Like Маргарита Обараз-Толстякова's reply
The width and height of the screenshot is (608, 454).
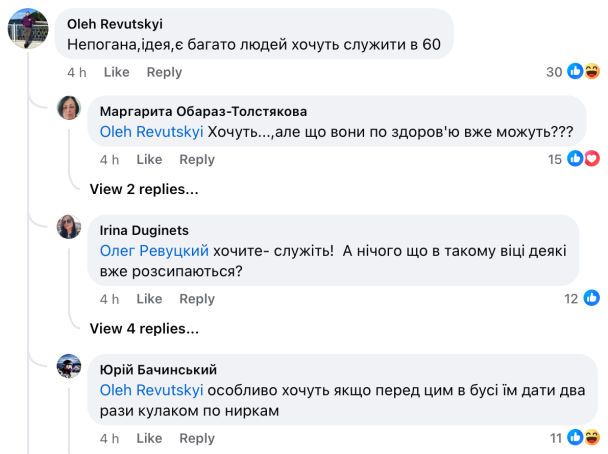(149, 159)
